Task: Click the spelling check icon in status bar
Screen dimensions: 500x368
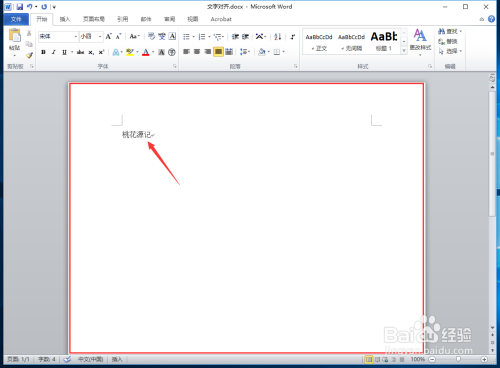Action: (67, 359)
